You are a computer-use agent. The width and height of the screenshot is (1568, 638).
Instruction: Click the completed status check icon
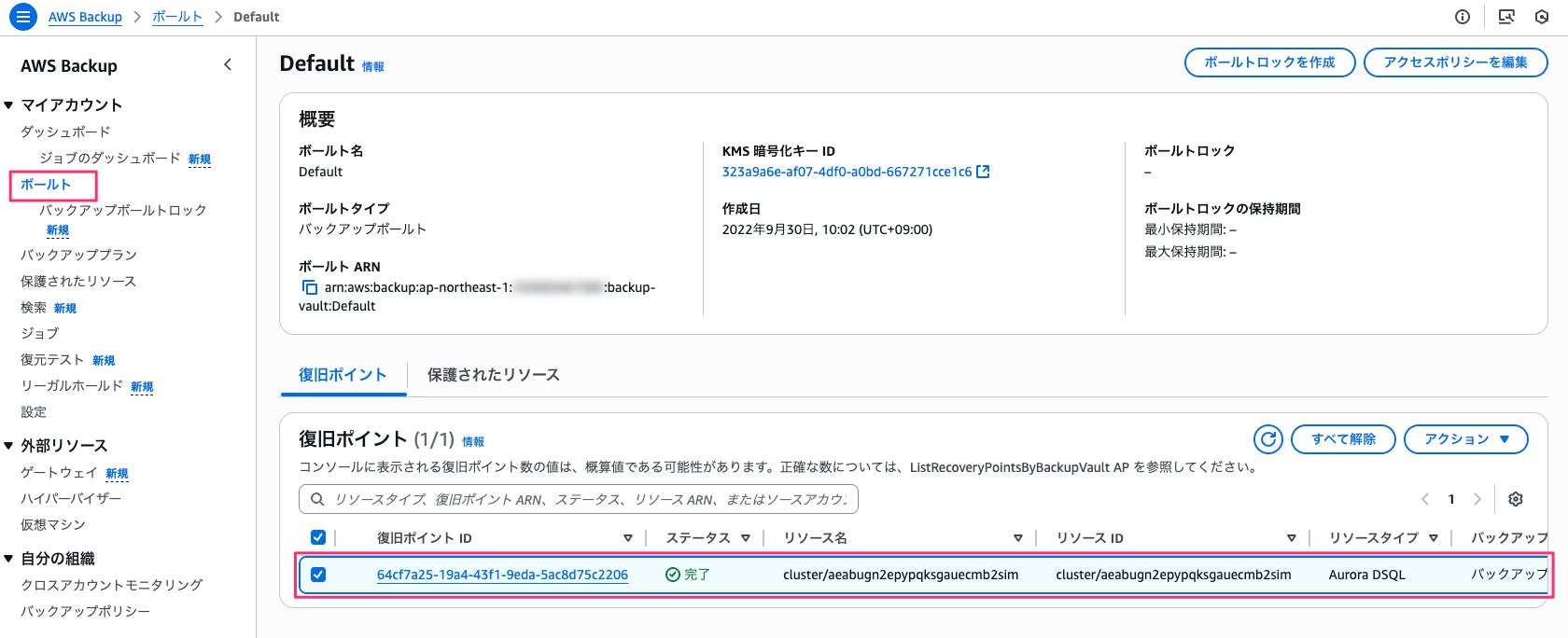pos(672,575)
